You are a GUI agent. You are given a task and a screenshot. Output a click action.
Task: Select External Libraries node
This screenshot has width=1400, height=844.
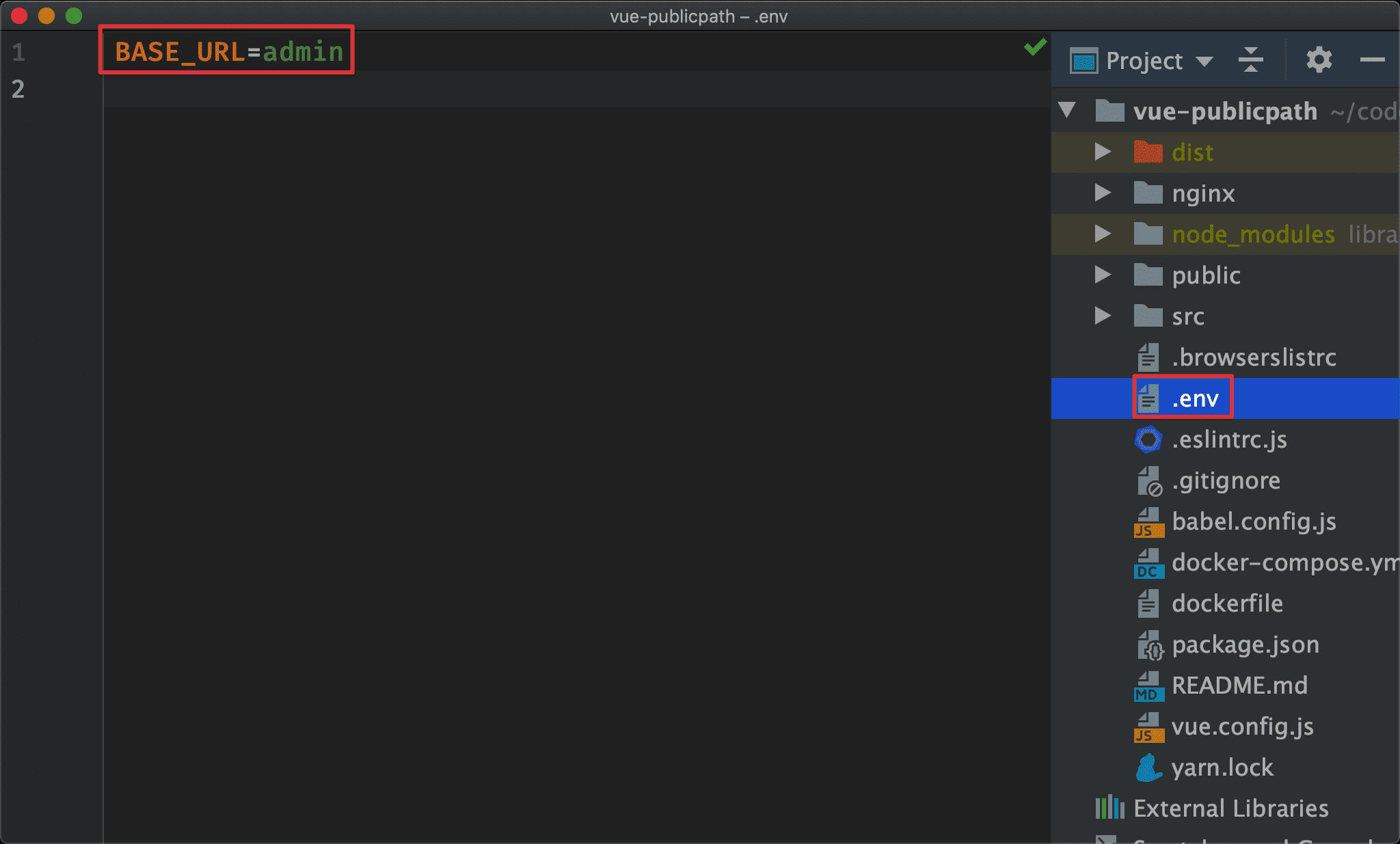[1230, 808]
